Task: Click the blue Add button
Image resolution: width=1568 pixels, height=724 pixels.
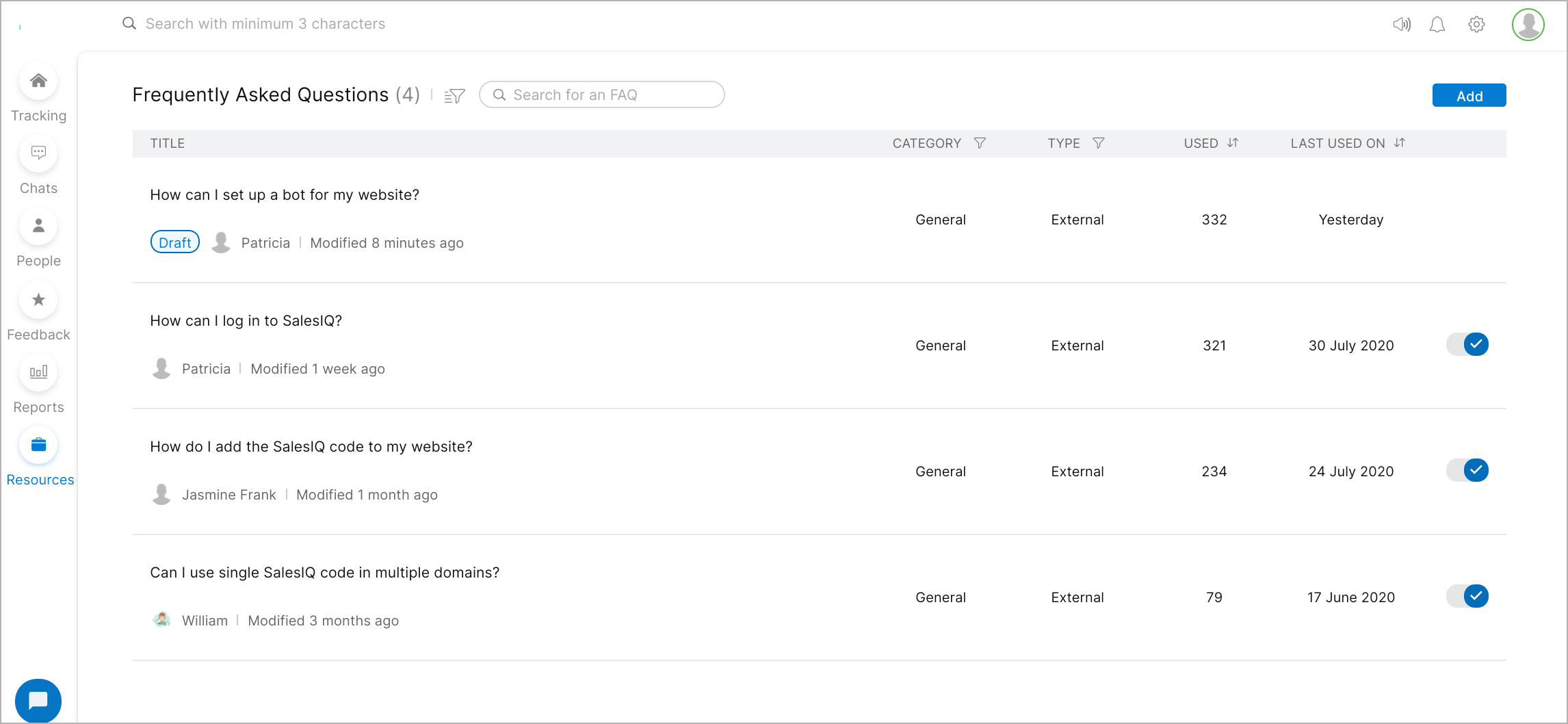Action: tap(1469, 96)
